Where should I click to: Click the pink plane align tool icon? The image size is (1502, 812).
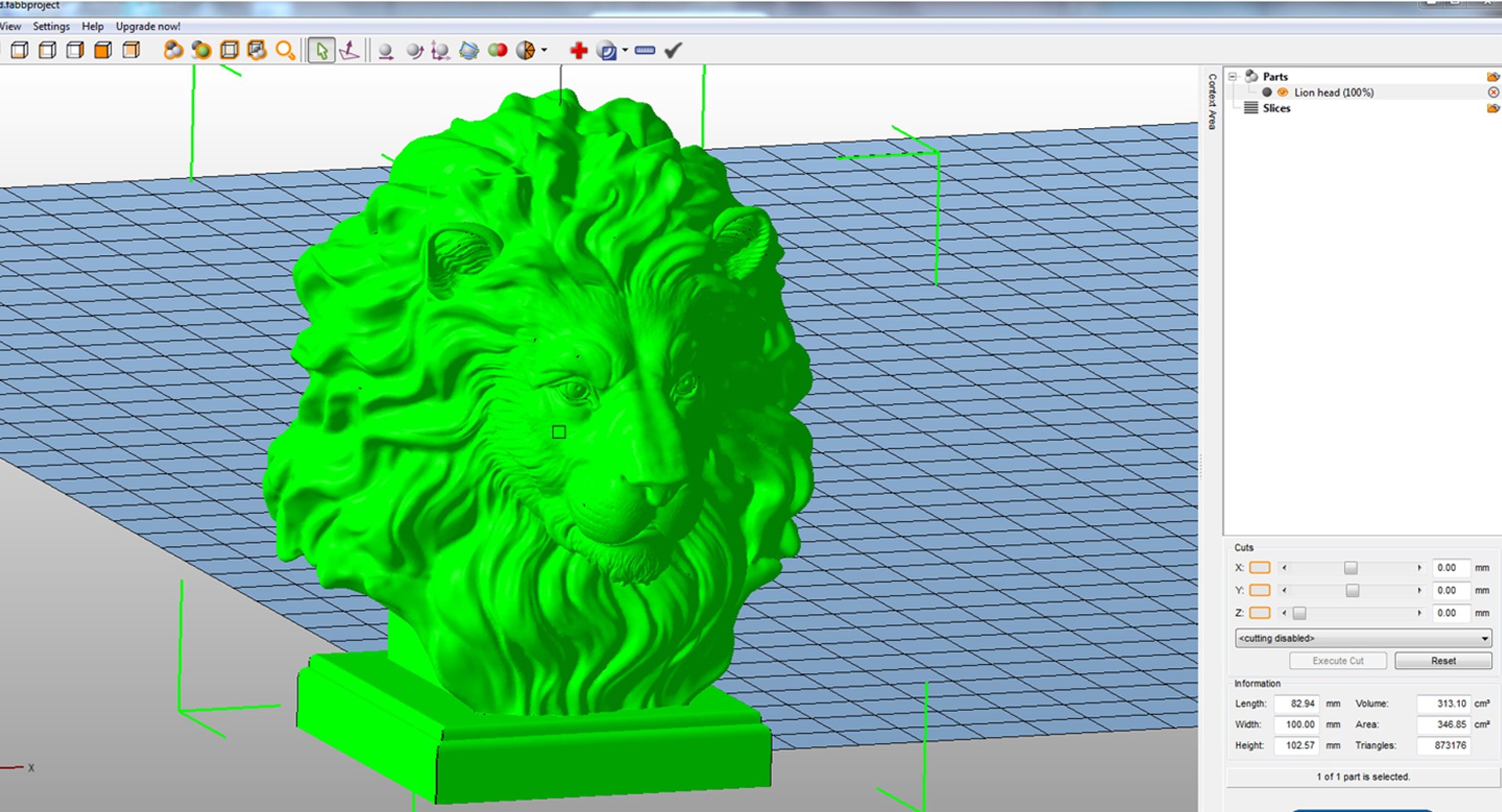pyautogui.click(x=350, y=50)
